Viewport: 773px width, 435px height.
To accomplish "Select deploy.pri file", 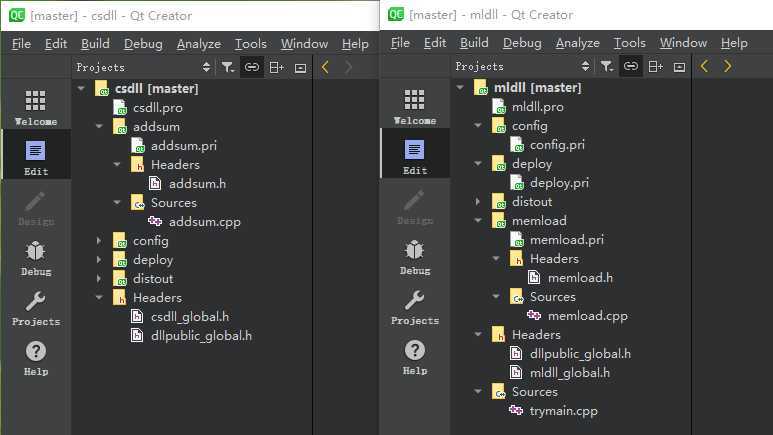I will 559,182.
